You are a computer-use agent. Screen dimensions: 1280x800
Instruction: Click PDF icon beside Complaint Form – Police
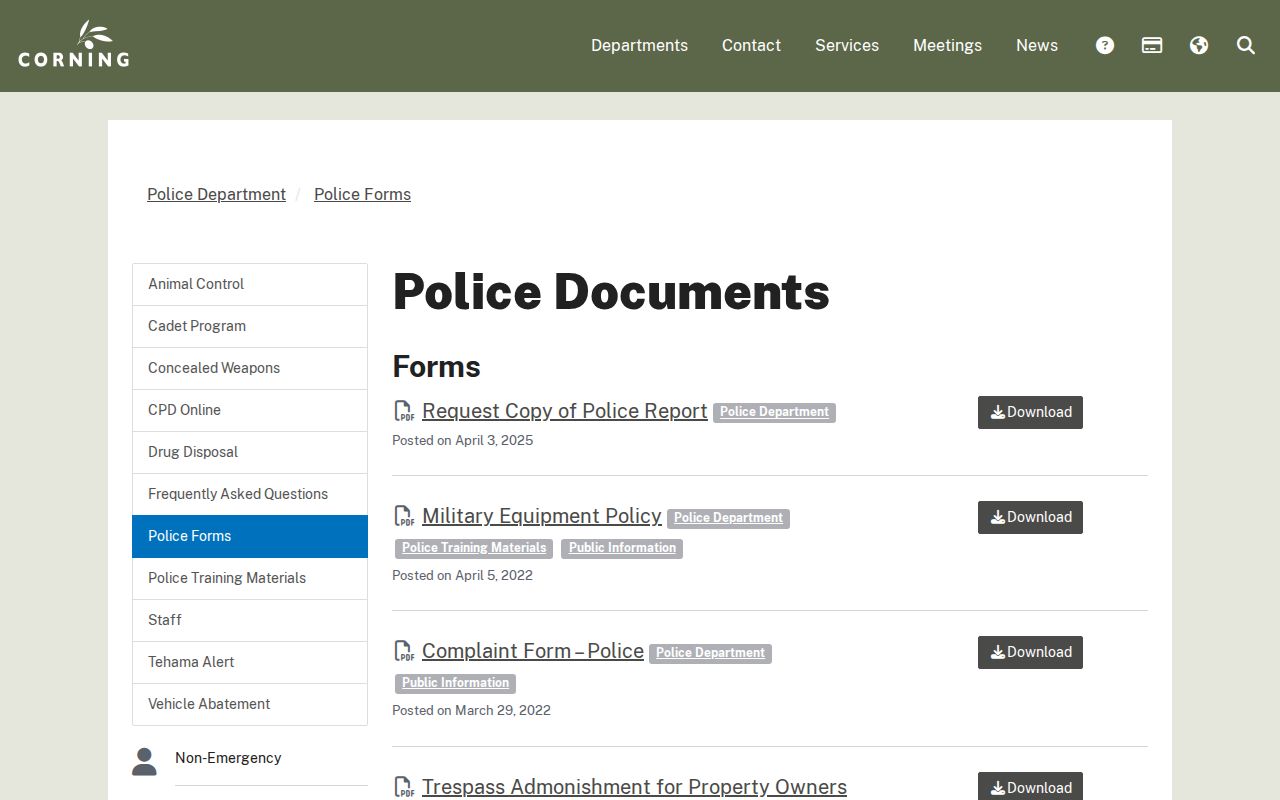coord(404,651)
